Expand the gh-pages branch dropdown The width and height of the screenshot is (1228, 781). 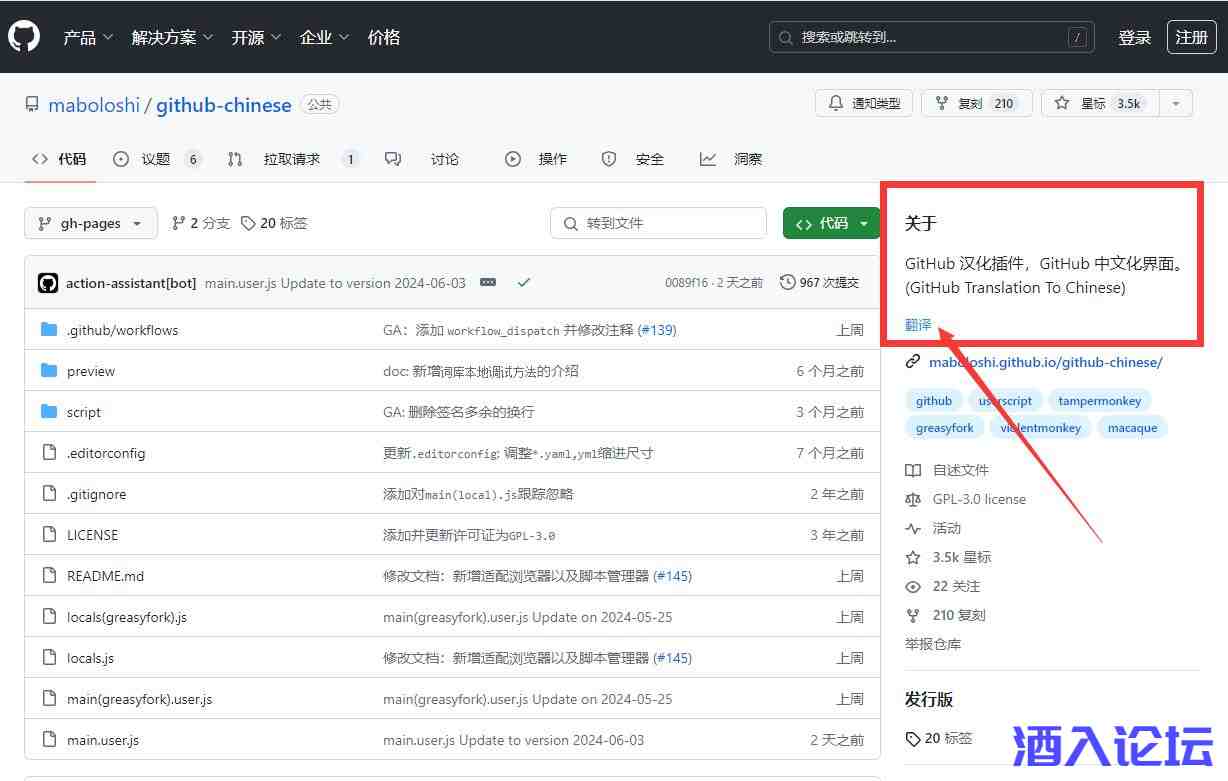[91, 223]
